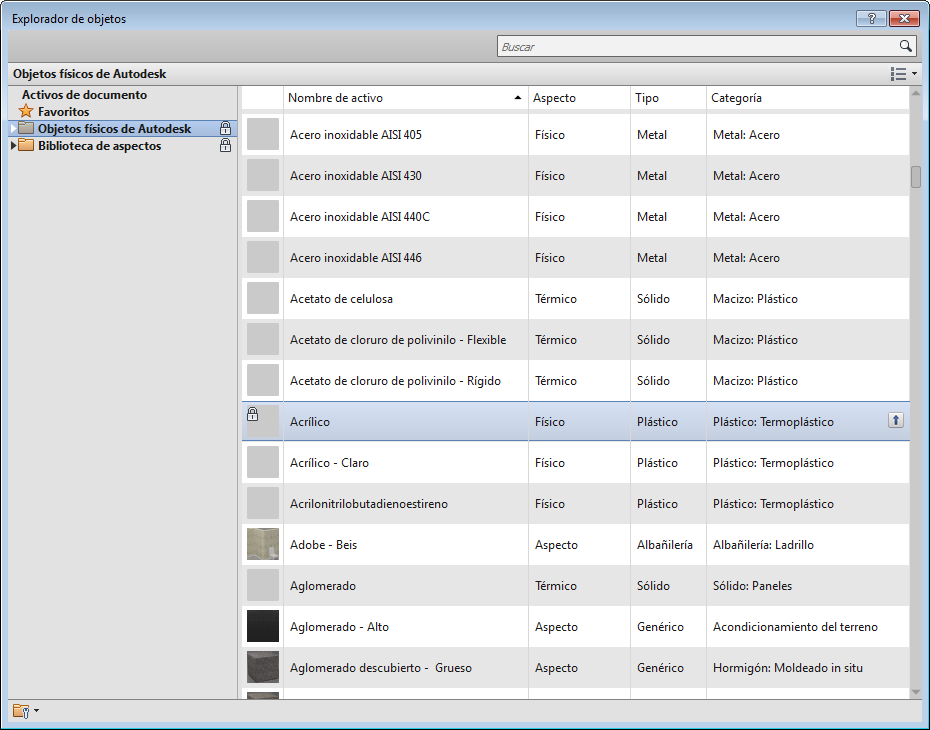Select the Aglomerado - Alto thumbnail
The image size is (930, 730).
point(263,626)
